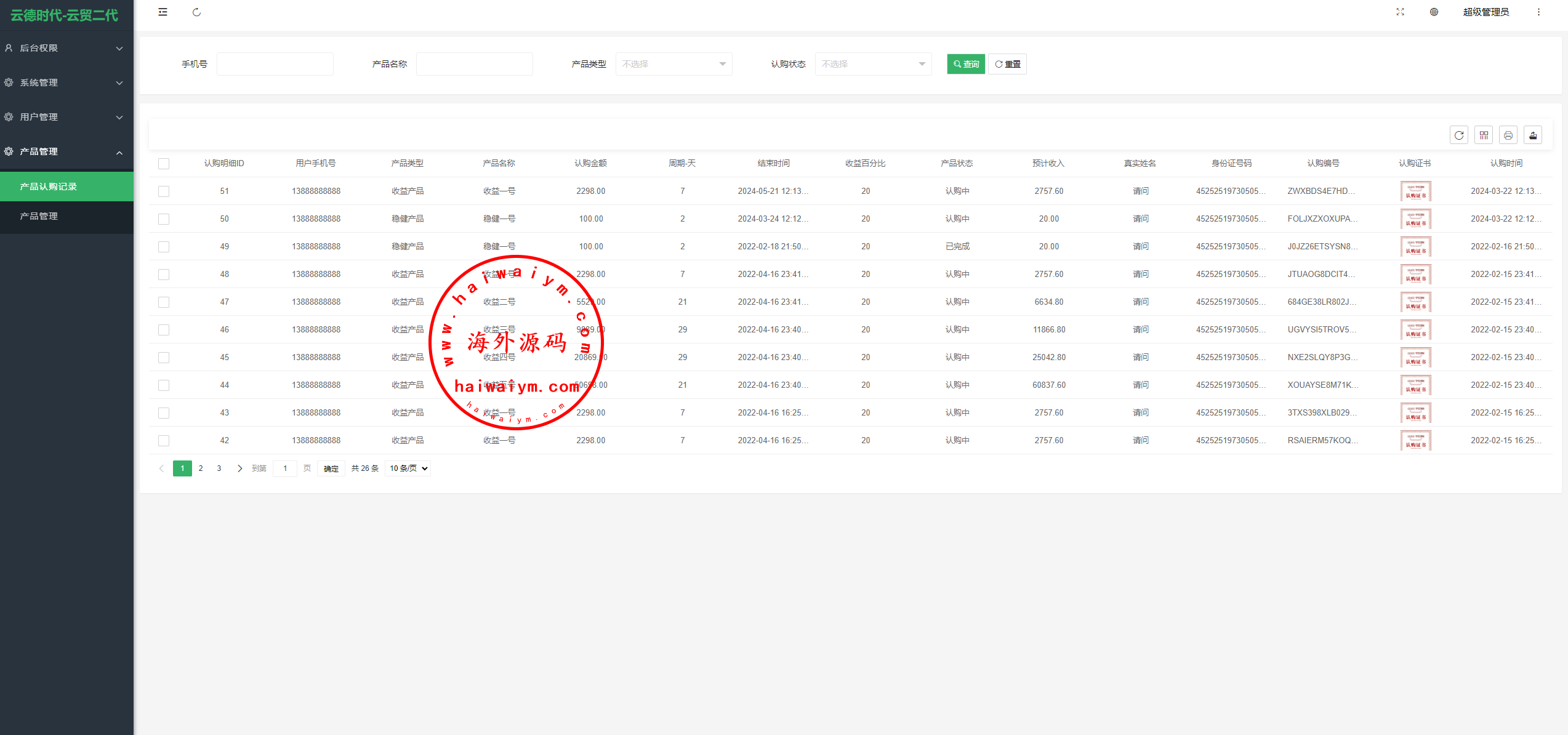The width and height of the screenshot is (1568, 735).
Task: Tick the select-all checkbox in table header
Action: click(x=164, y=164)
